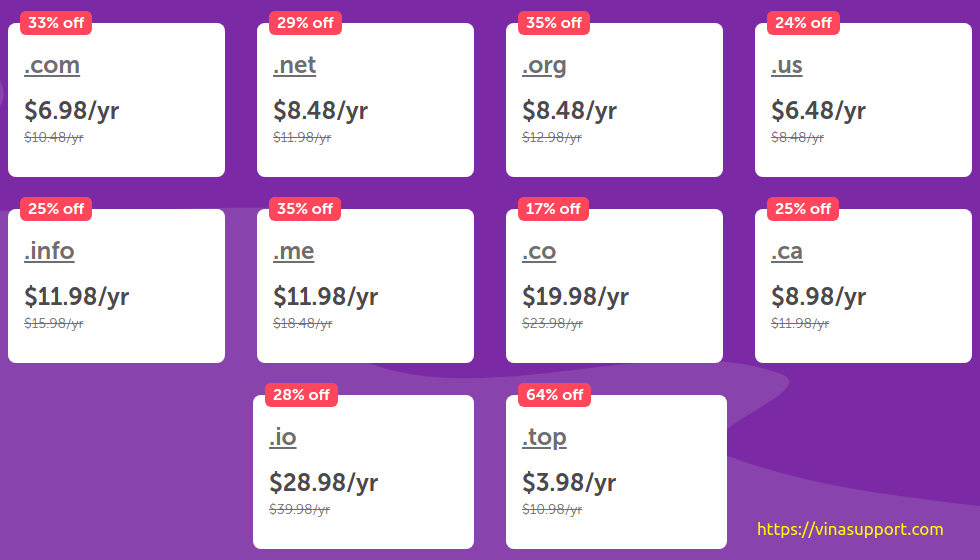Open the .io domain link
Viewport: 980px width, 560px height.
[282, 438]
